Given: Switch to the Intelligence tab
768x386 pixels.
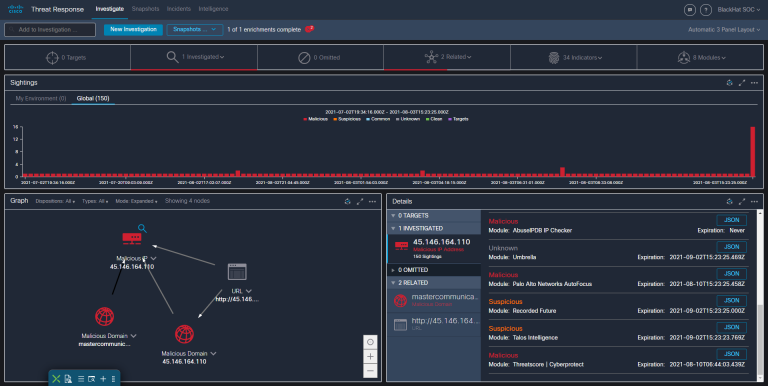Looking at the screenshot, I should pyautogui.click(x=214, y=9).
